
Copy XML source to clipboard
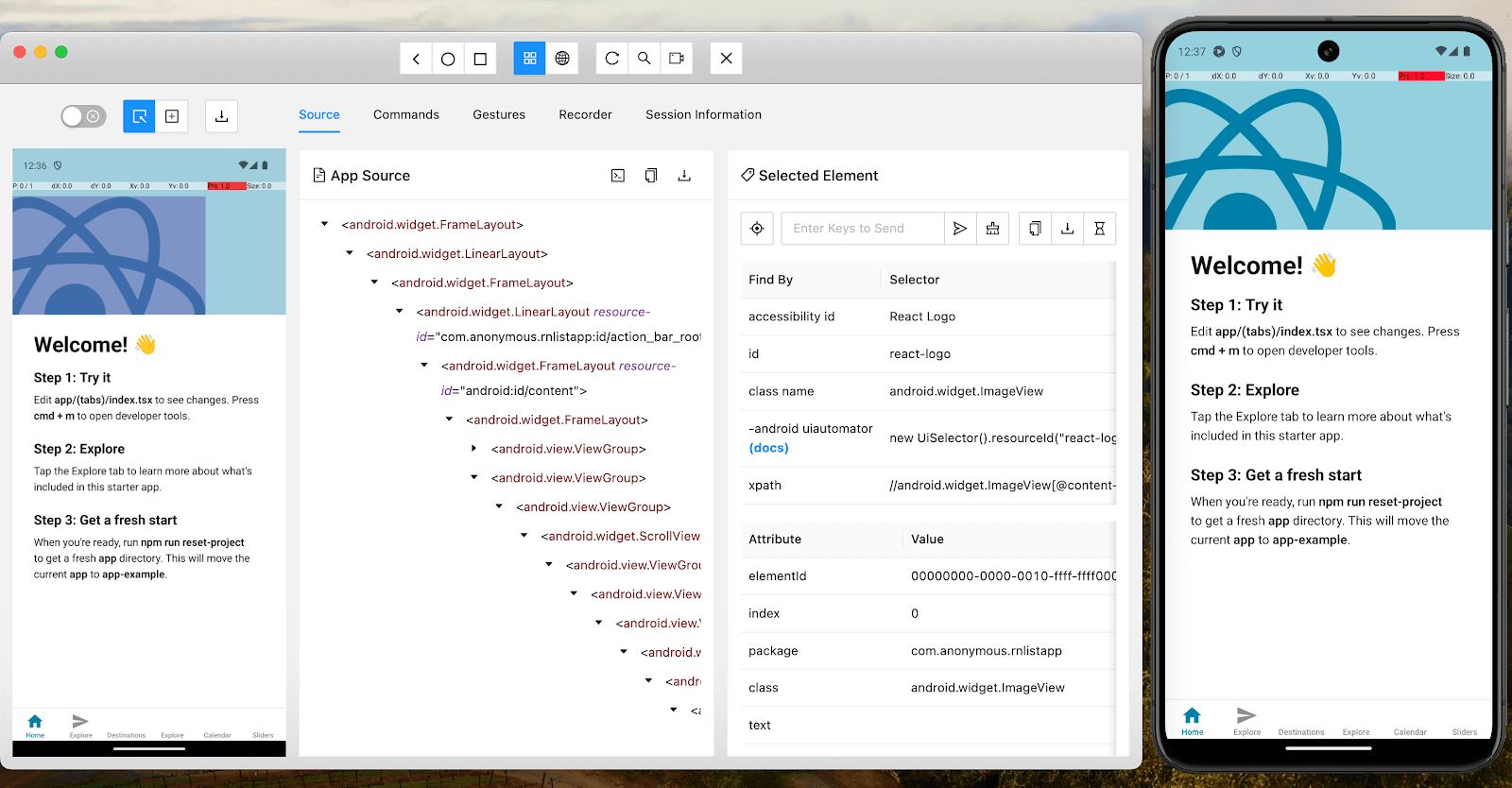[x=651, y=176]
